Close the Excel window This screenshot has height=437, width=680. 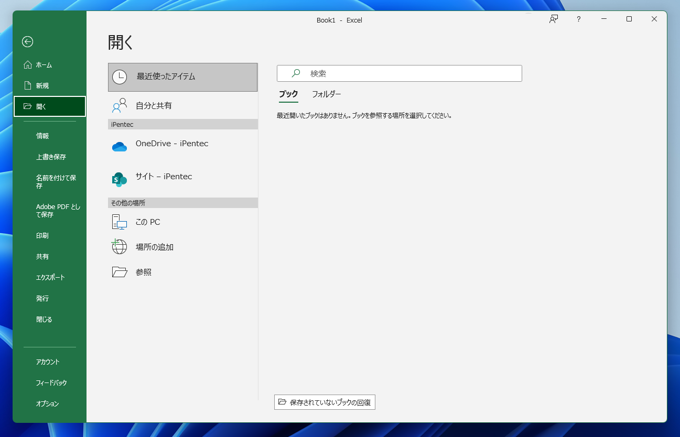click(x=654, y=19)
